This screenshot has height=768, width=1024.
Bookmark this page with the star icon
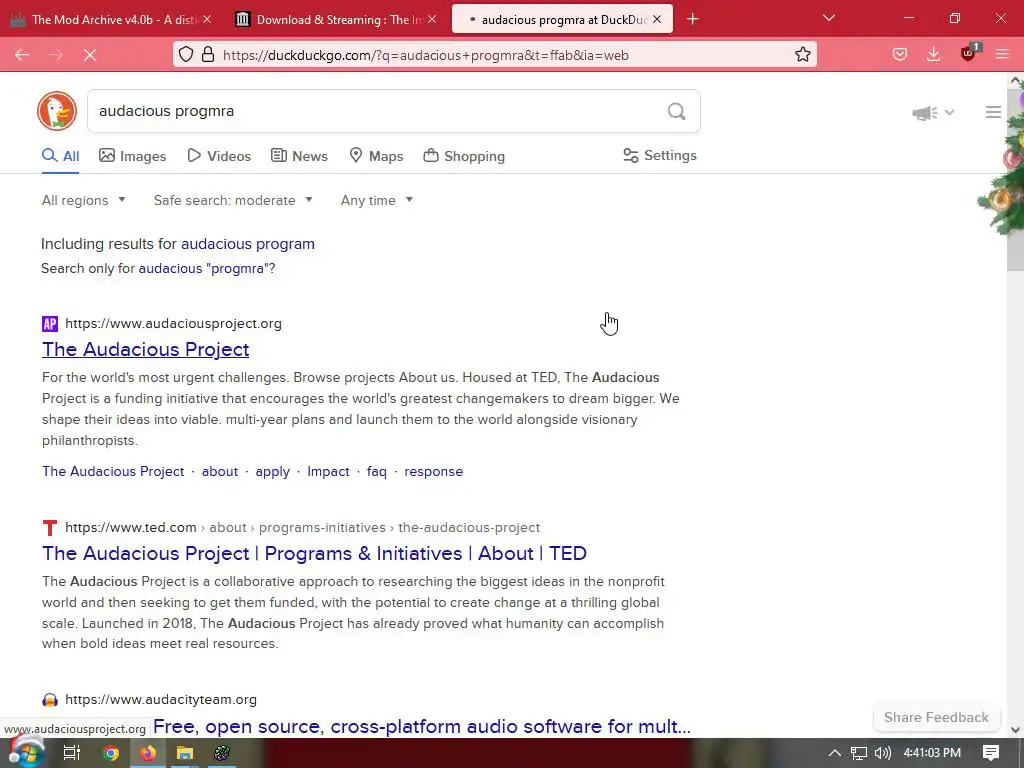point(803,54)
